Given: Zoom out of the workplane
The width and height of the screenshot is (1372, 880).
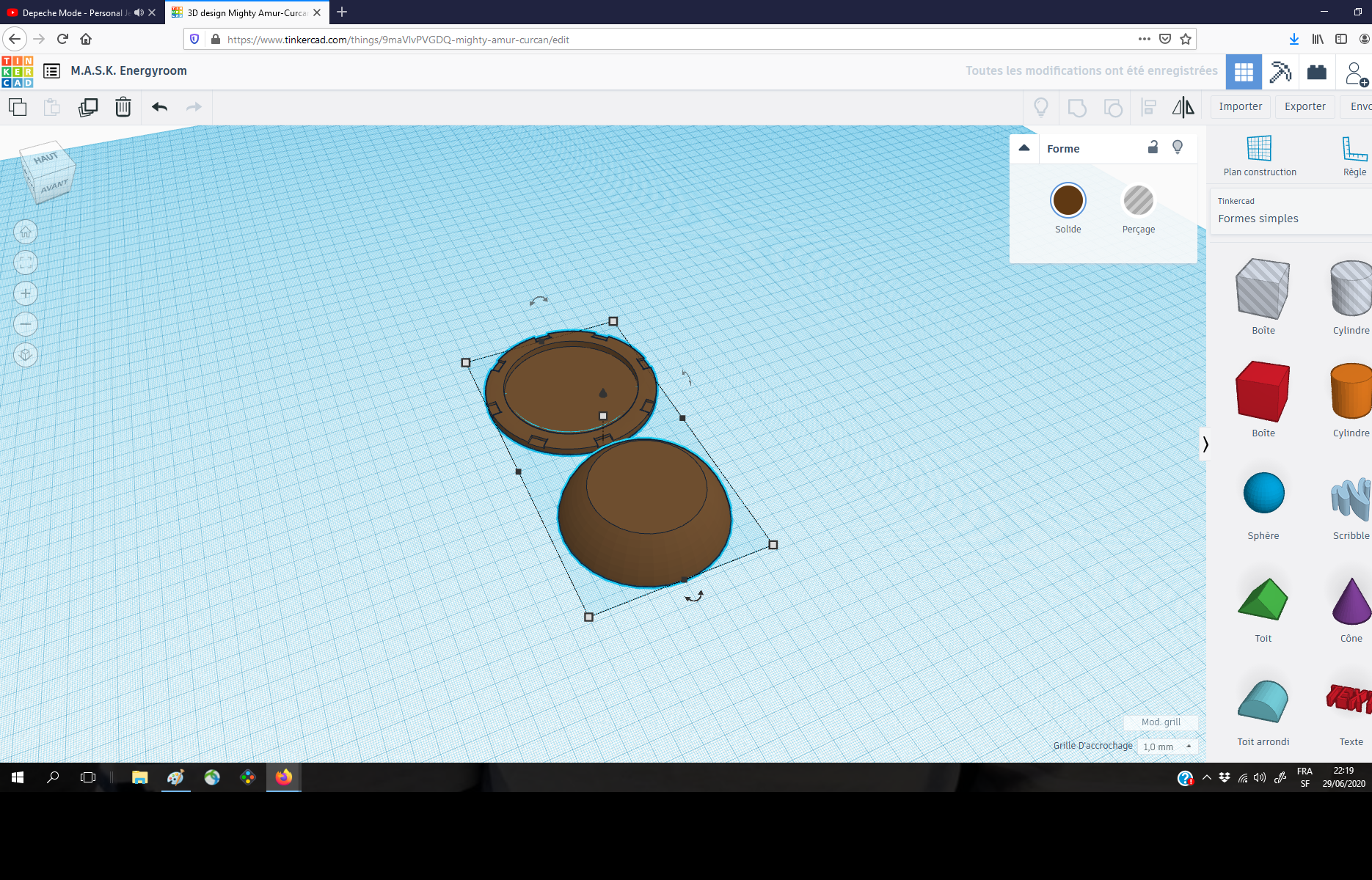Looking at the screenshot, I should [x=26, y=324].
